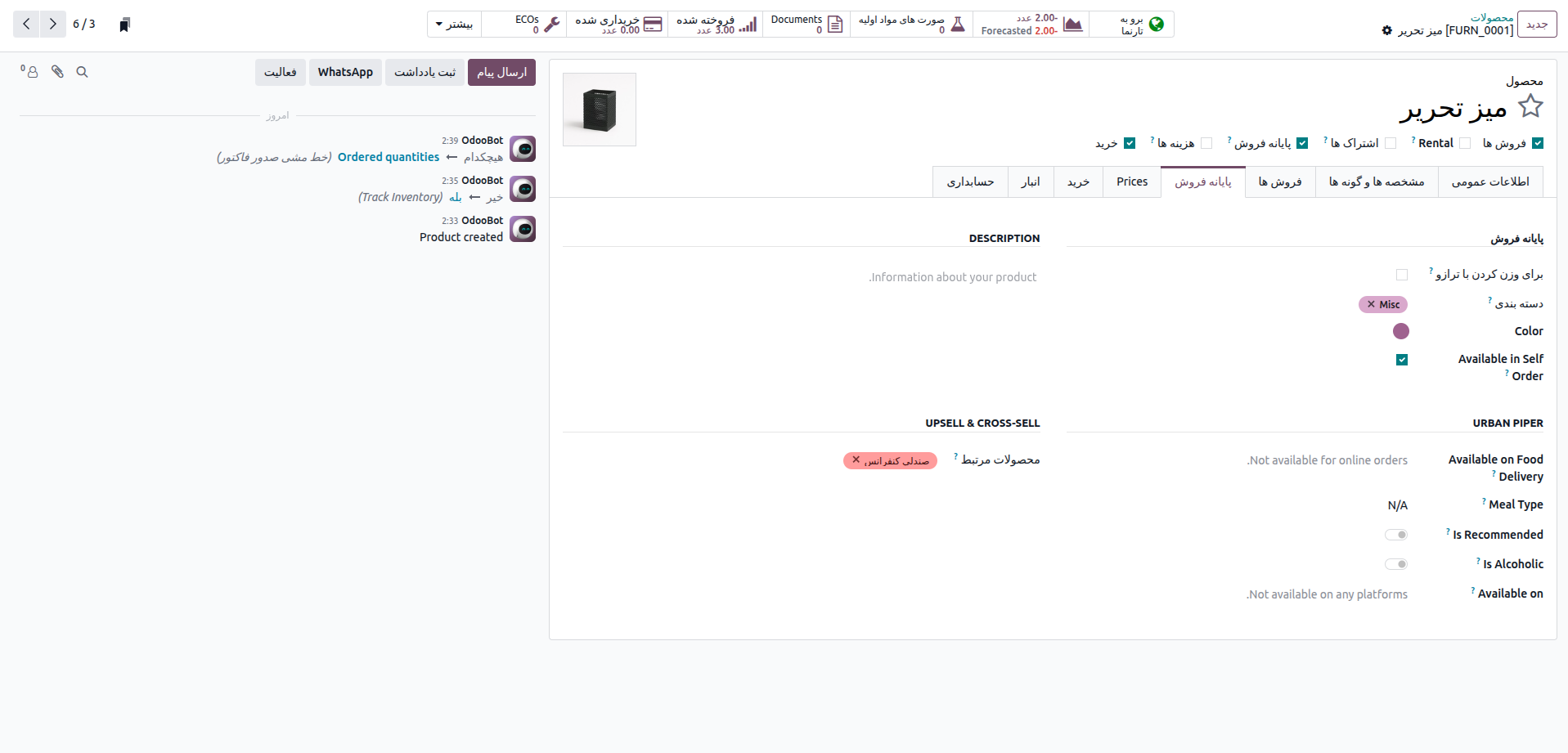Viewport: 1568px width, 753px height.
Task: Open the attachments paperclip icon in chatter
Action: point(57,72)
